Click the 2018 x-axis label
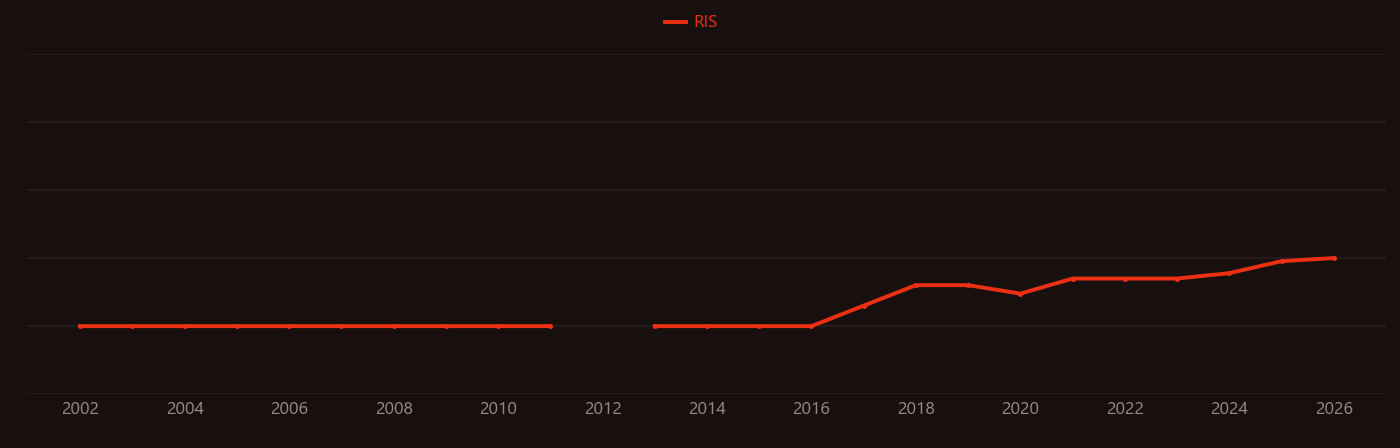 click(916, 408)
